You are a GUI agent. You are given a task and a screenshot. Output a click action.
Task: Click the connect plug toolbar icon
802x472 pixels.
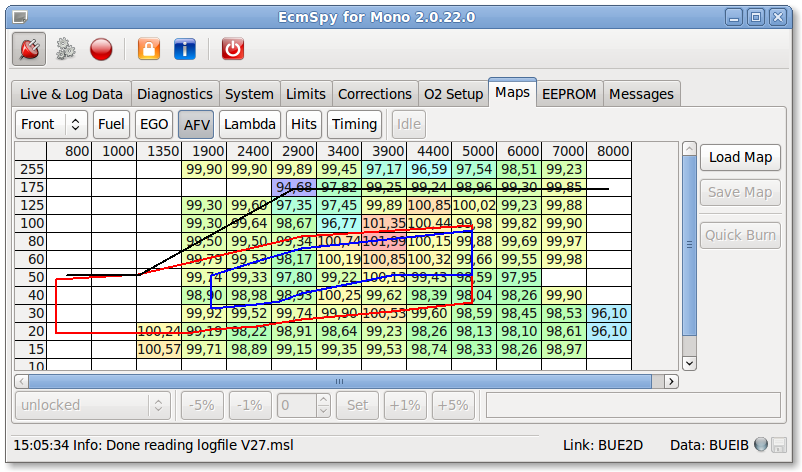29,50
